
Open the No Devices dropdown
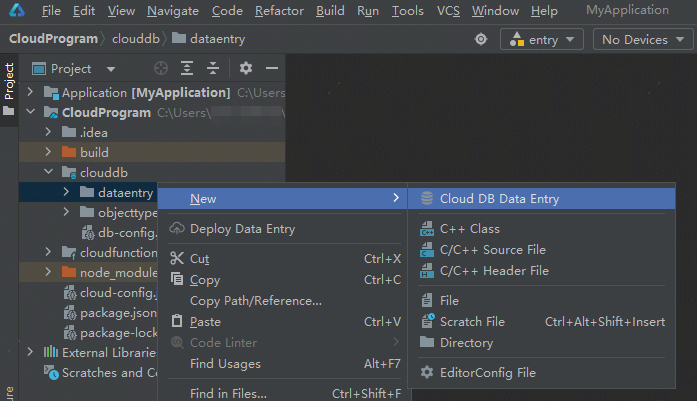click(643, 40)
